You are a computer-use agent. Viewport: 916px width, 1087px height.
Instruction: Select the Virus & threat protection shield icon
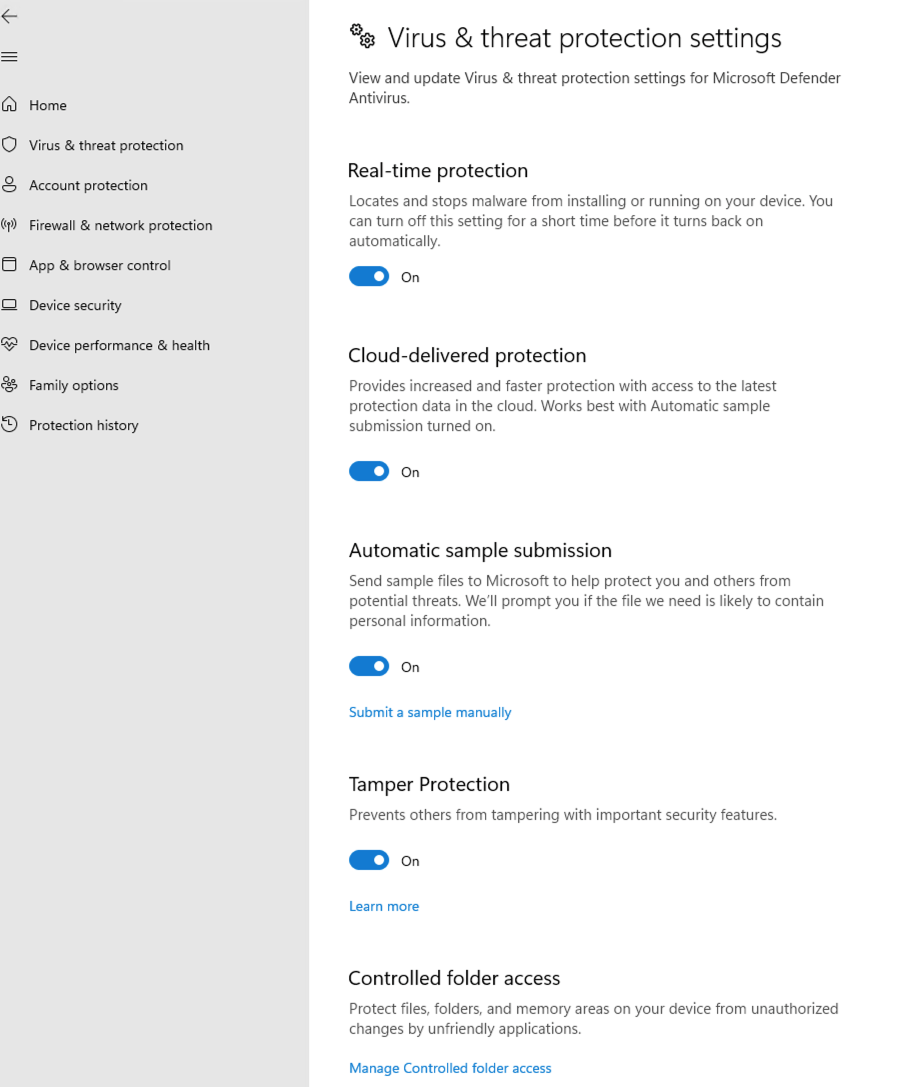pyautogui.click(x=10, y=144)
